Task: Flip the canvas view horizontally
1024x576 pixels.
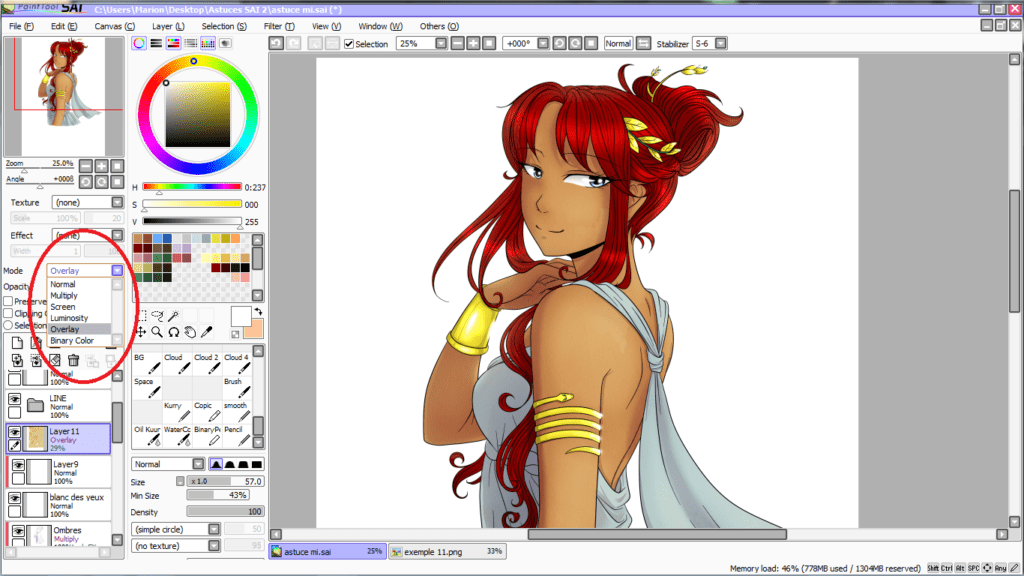Action: pos(643,43)
